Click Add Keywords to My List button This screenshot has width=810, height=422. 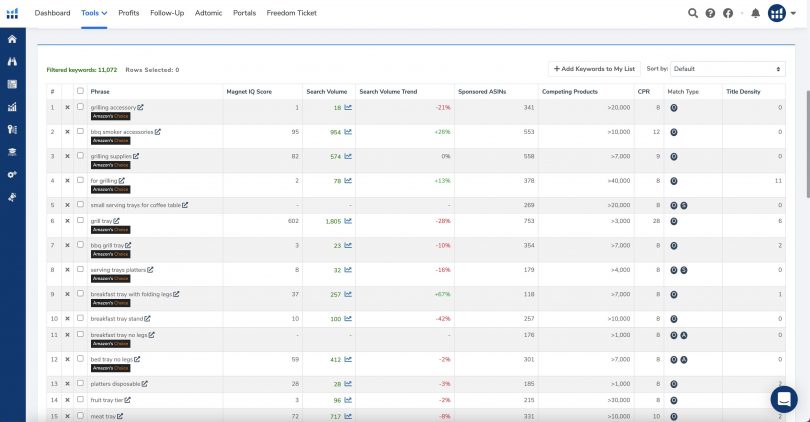(594, 69)
